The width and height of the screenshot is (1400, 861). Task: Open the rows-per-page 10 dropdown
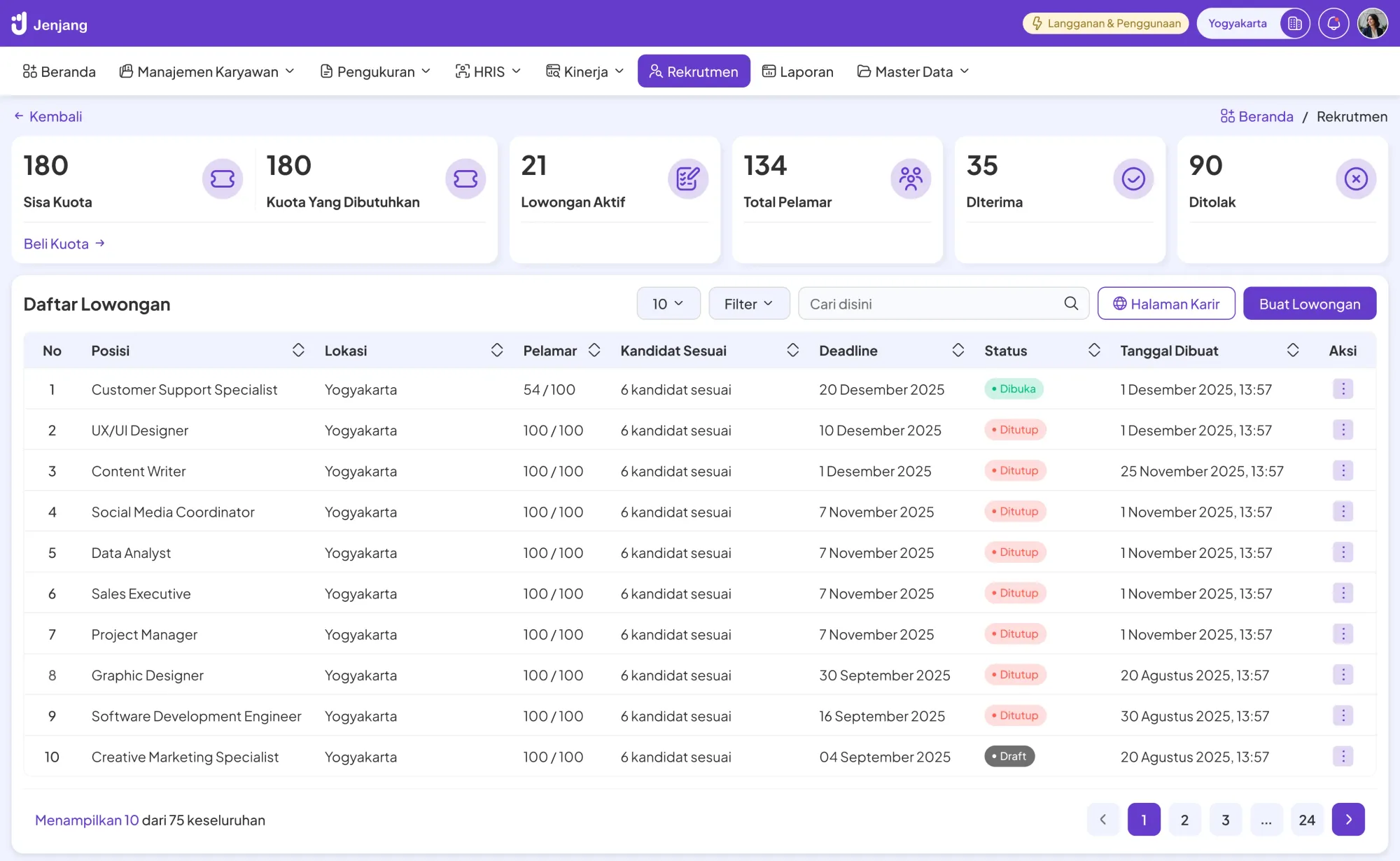pos(667,303)
